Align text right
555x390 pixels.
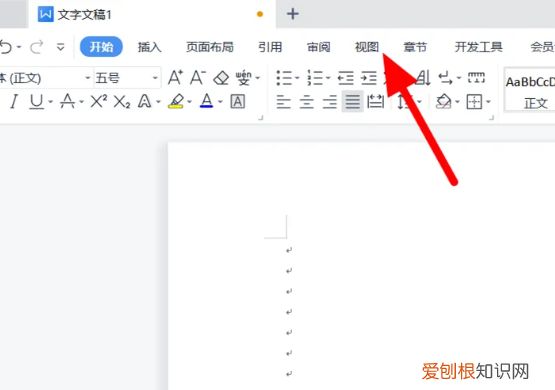[330, 102]
